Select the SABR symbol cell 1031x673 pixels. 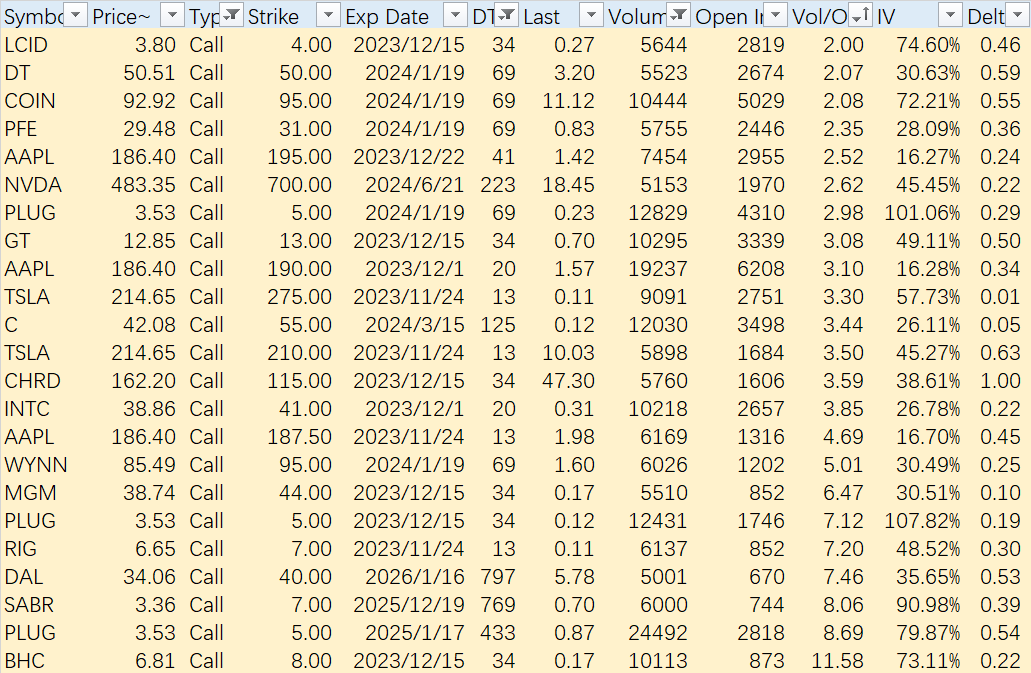point(29,605)
